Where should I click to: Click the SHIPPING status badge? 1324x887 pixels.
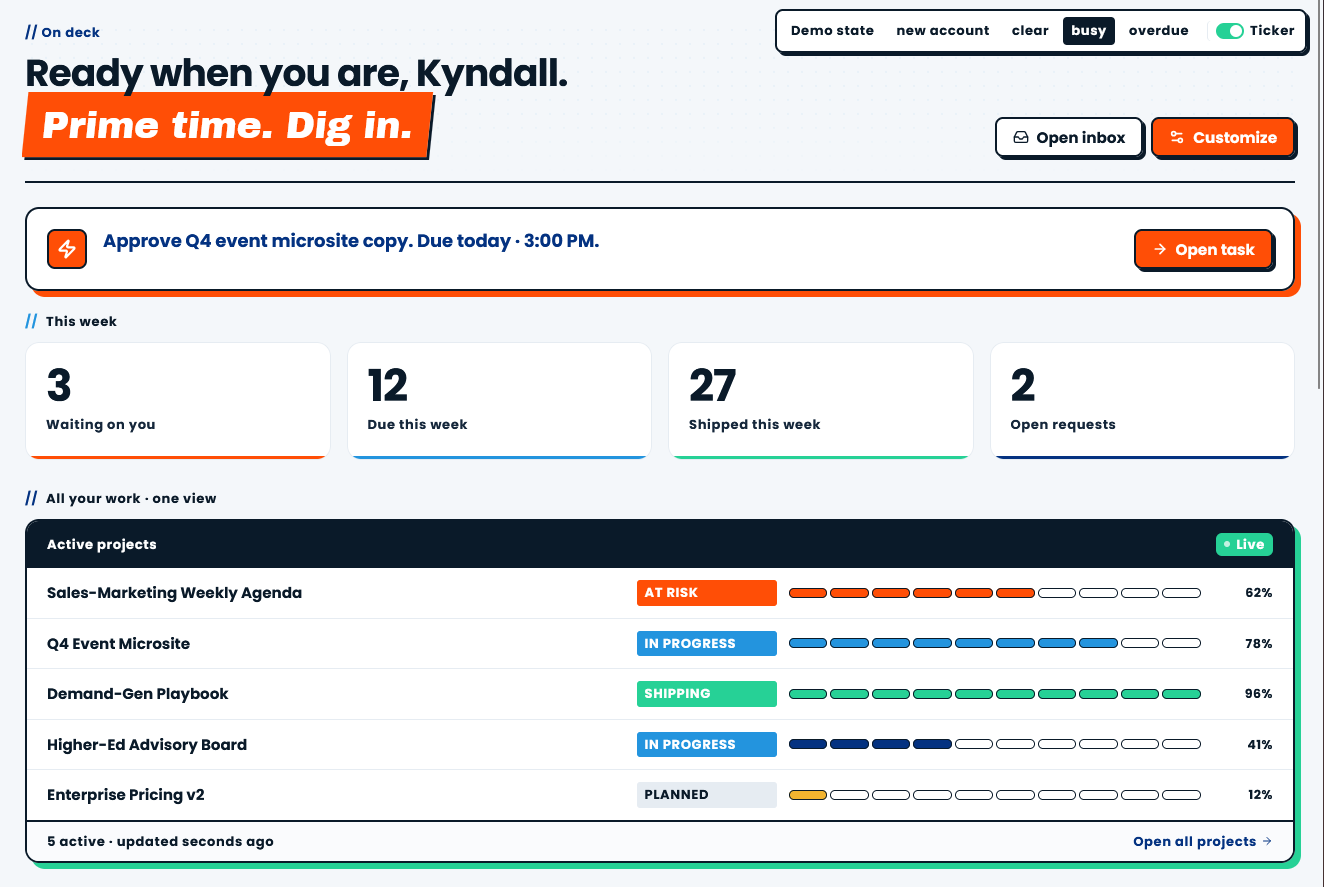click(x=707, y=694)
